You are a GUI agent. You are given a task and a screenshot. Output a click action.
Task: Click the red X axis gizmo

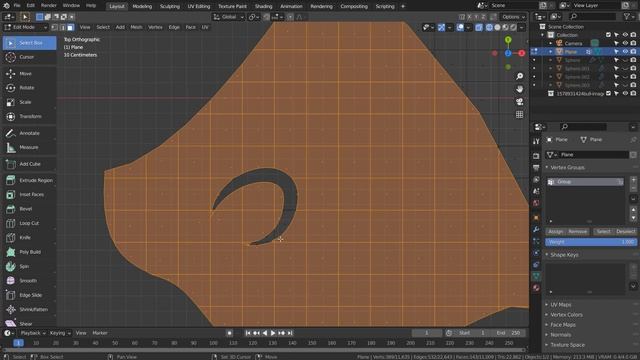coord(522,53)
